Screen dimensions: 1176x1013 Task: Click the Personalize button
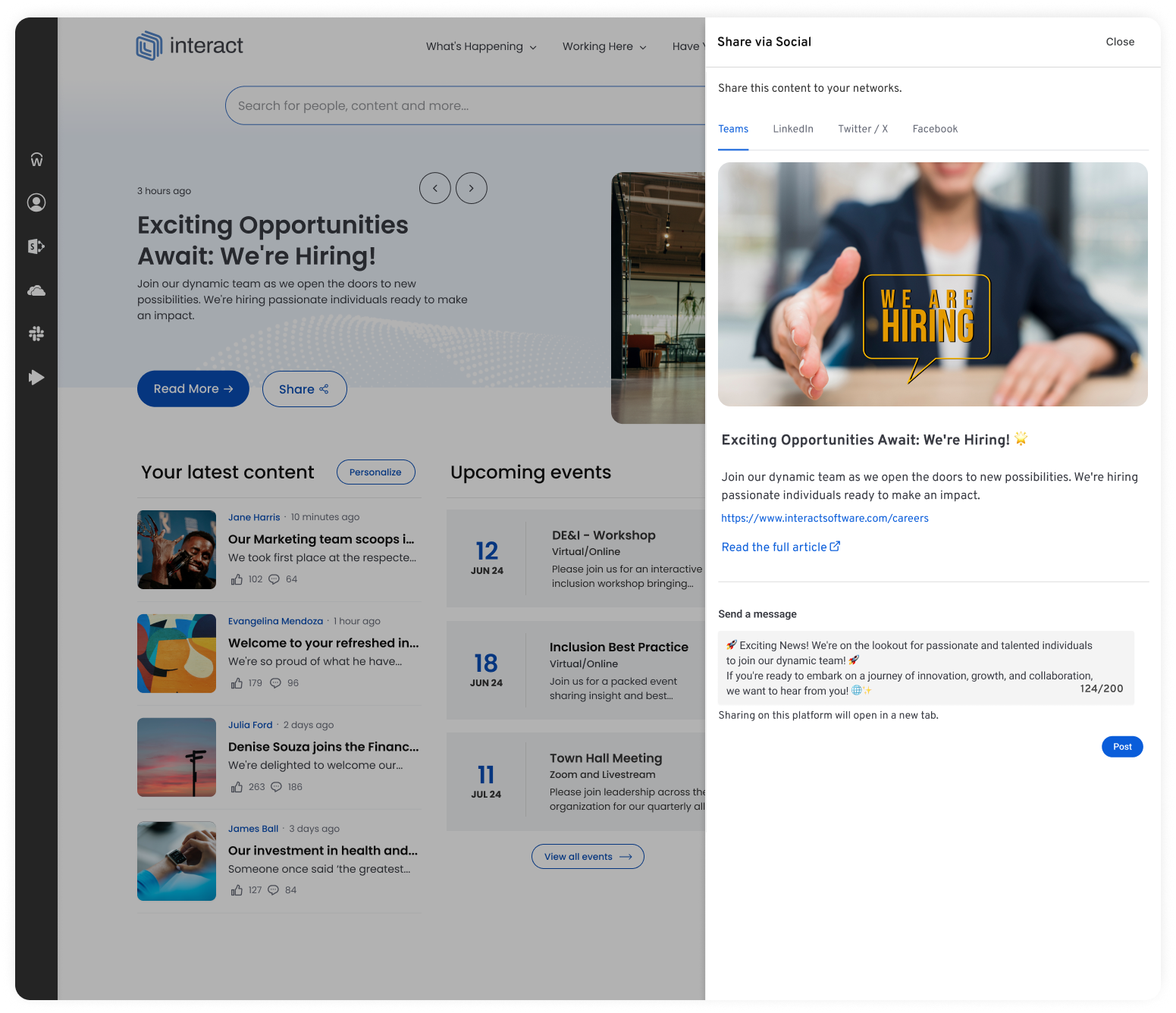(375, 472)
